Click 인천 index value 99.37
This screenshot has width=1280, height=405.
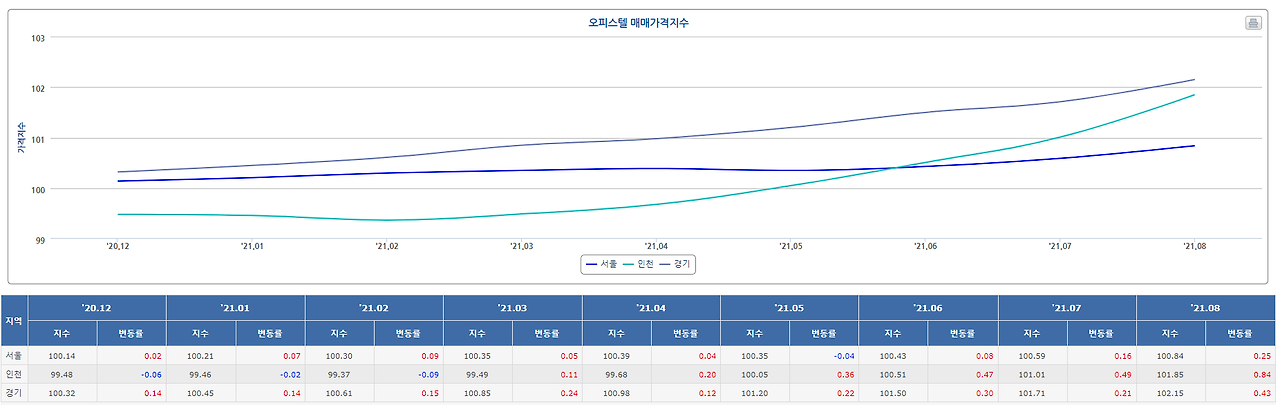pos(339,373)
